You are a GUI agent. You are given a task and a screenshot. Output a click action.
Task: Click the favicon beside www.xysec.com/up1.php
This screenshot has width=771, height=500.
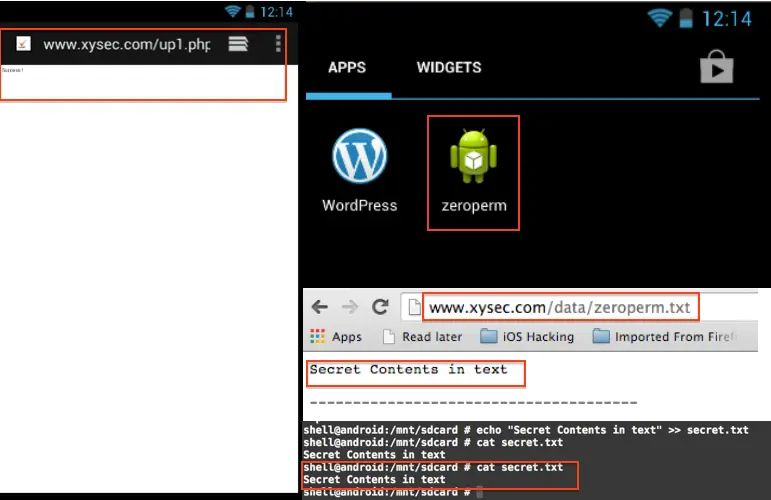23,44
